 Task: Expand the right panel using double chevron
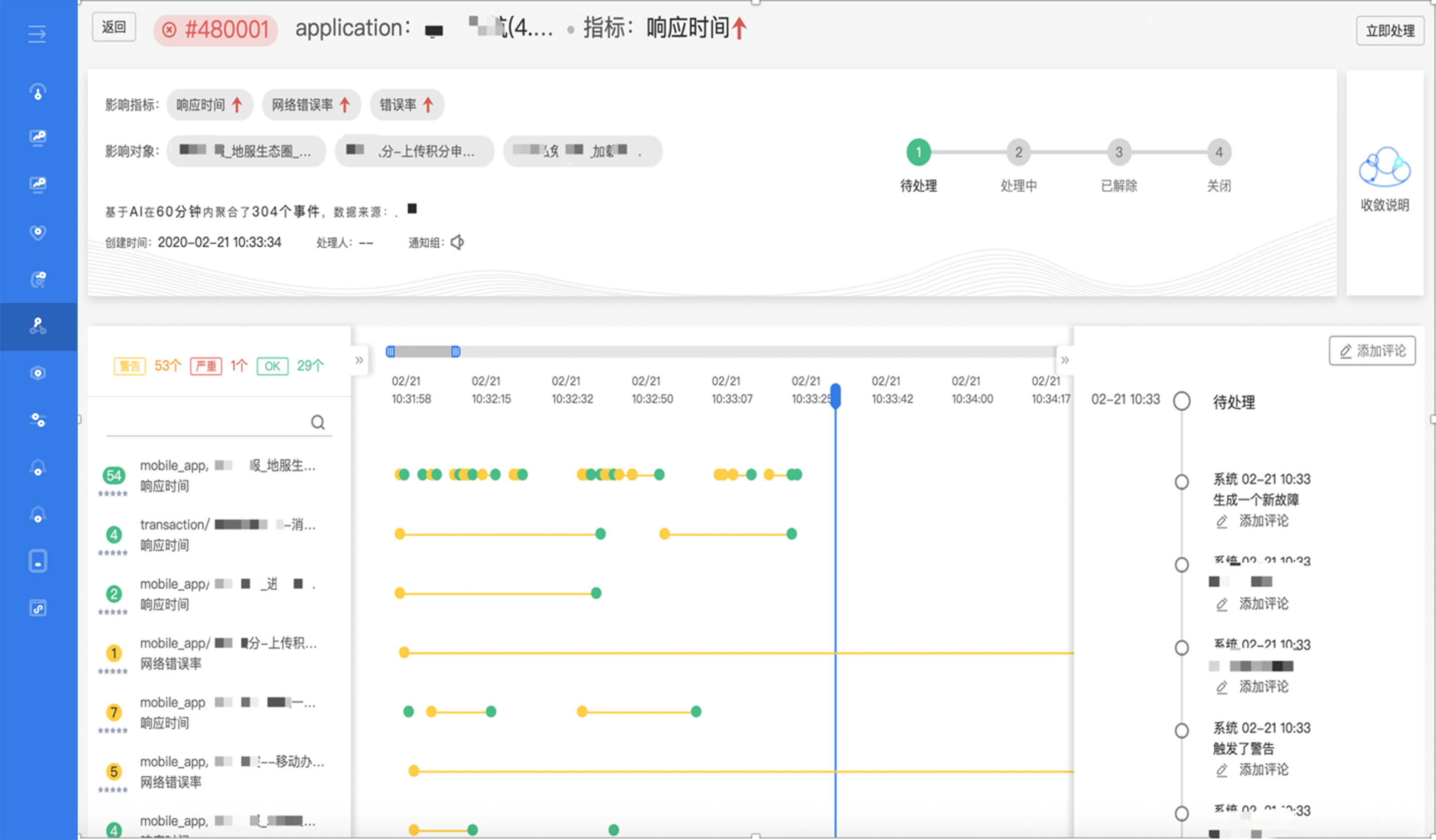pyautogui.click(x=1064, y=360)
